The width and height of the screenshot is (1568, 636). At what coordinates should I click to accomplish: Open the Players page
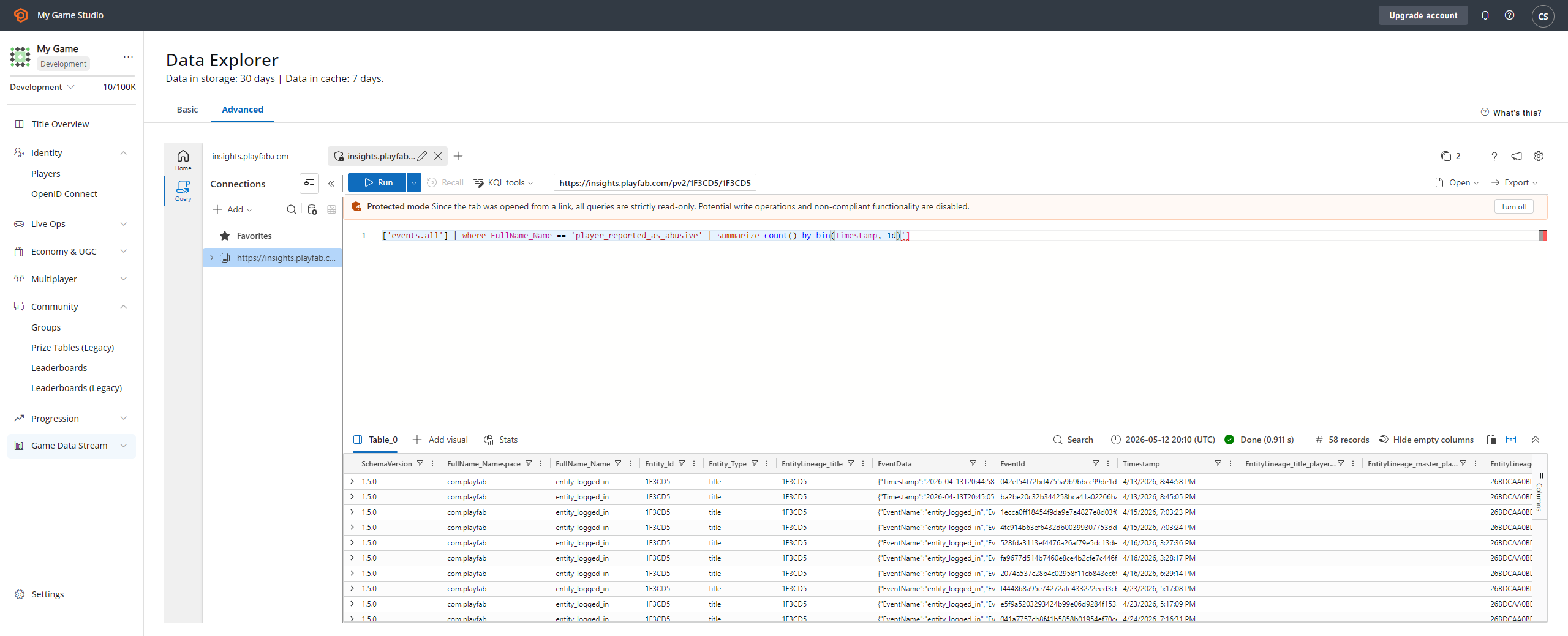coord(46,174)
